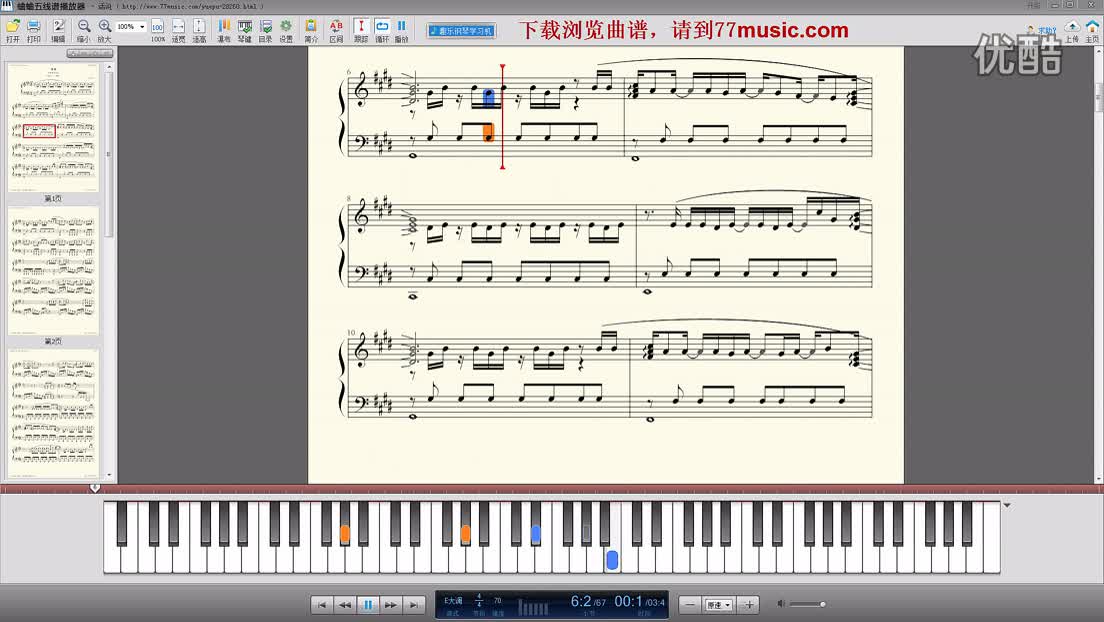Screen dimensions: 1104x622
Task: Print the score with 打印 icon
Action: click(x=33, y=30)
